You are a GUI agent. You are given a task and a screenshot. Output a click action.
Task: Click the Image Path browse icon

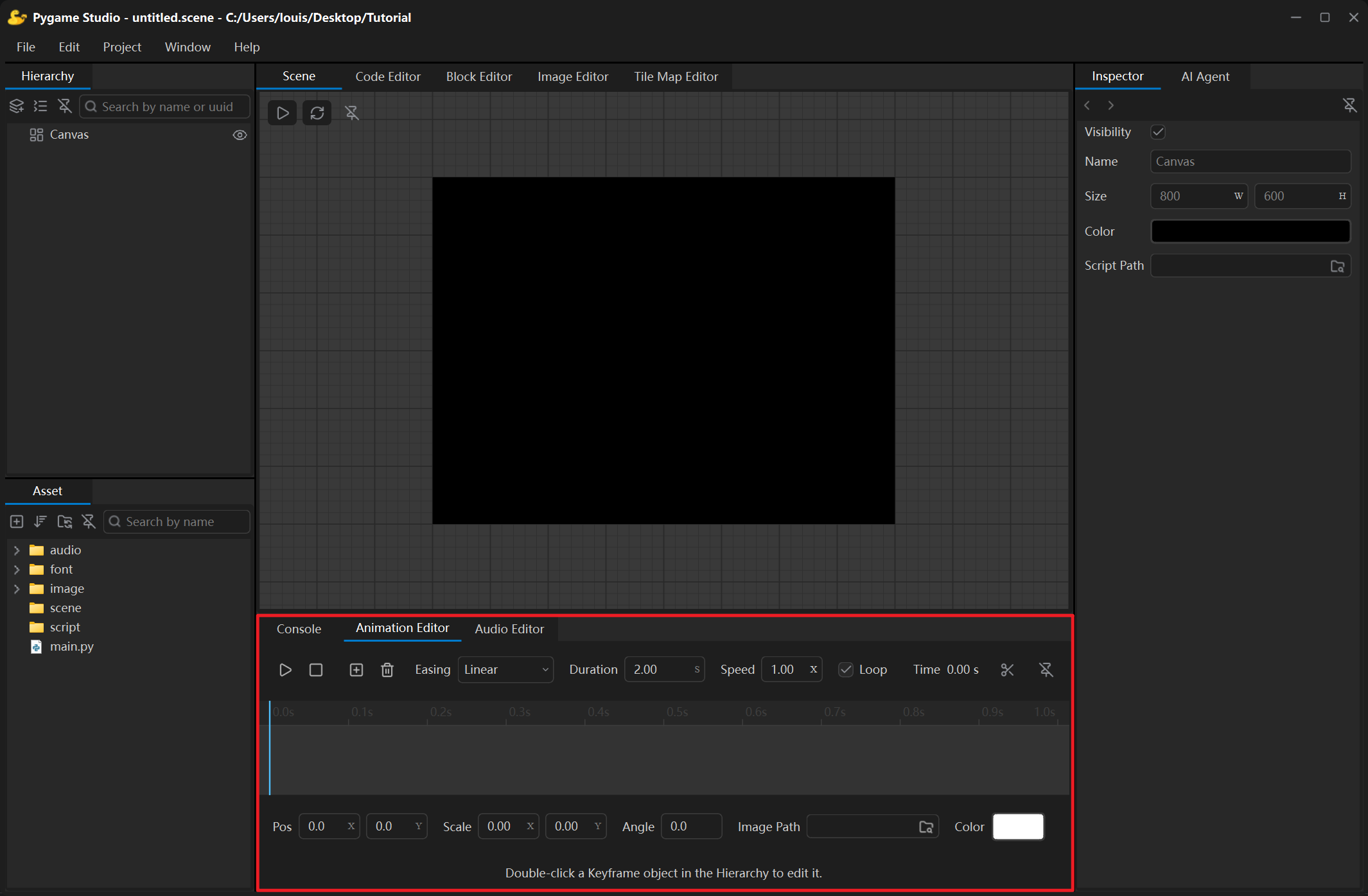point(926,827)
